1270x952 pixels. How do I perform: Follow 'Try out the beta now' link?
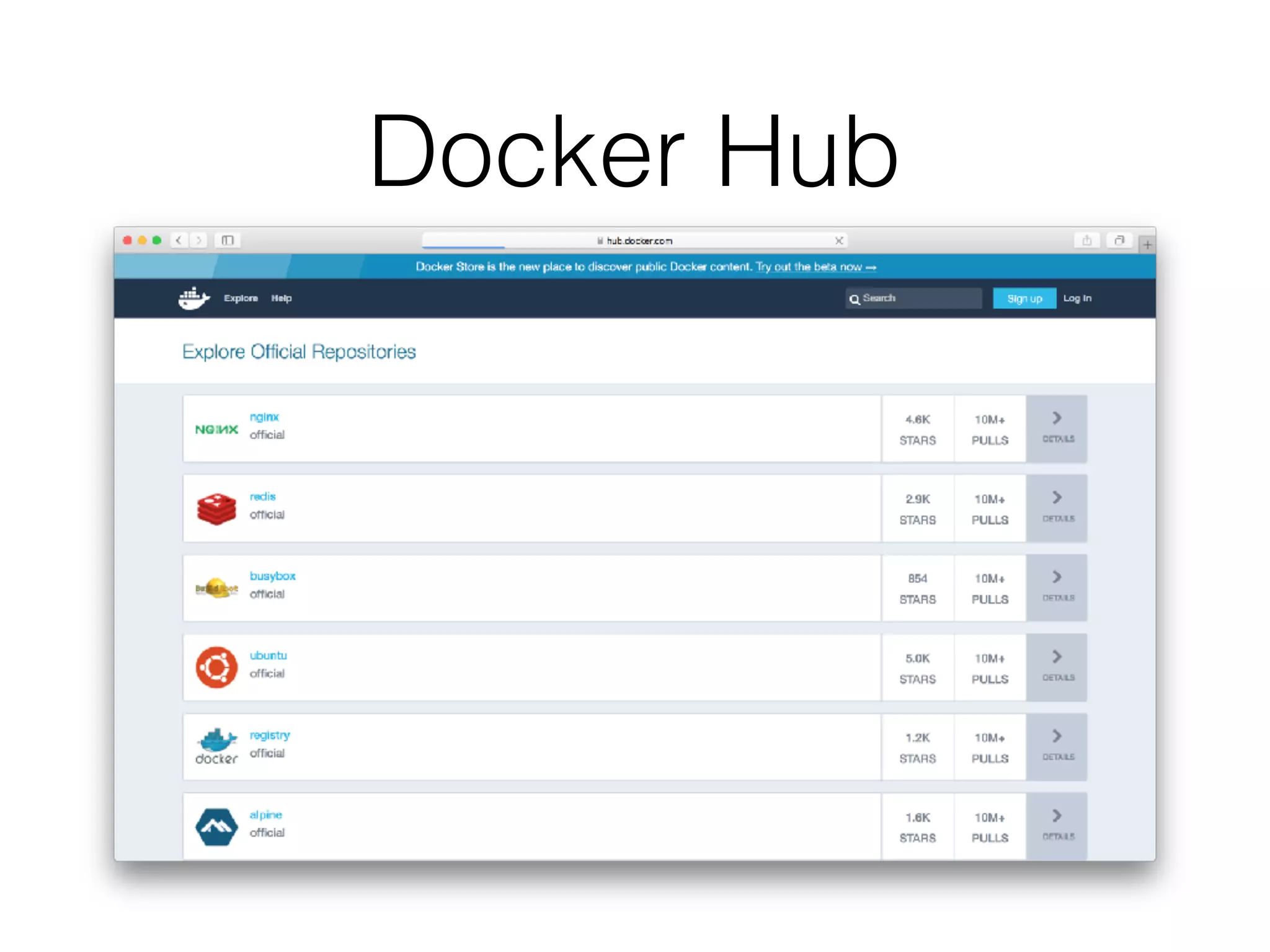(815, 267)
